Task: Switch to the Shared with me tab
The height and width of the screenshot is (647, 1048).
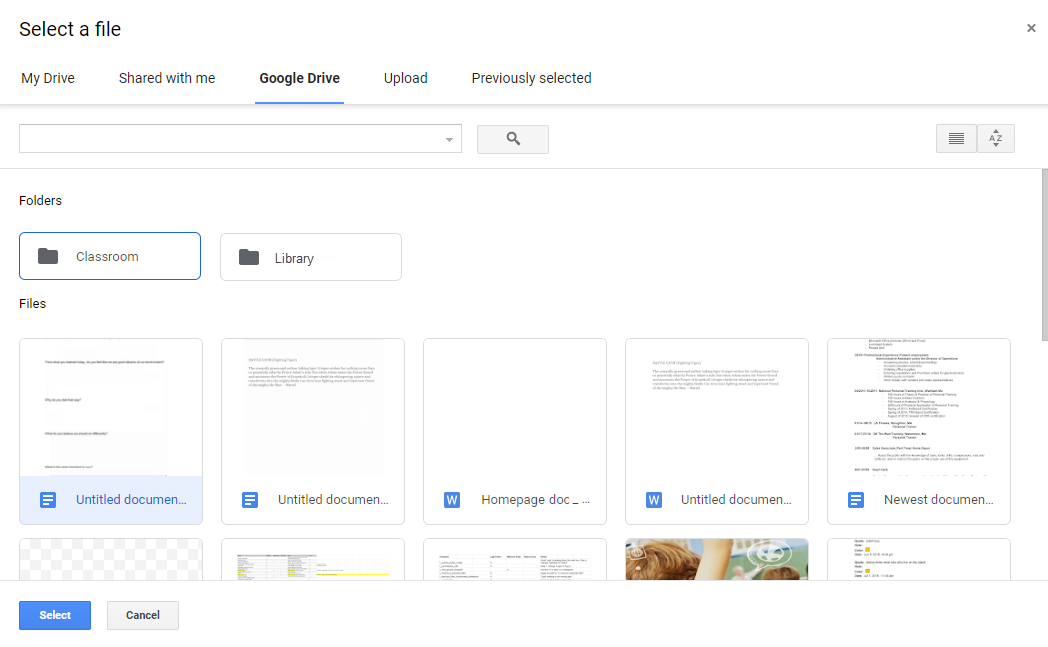Action: [166, 78]
